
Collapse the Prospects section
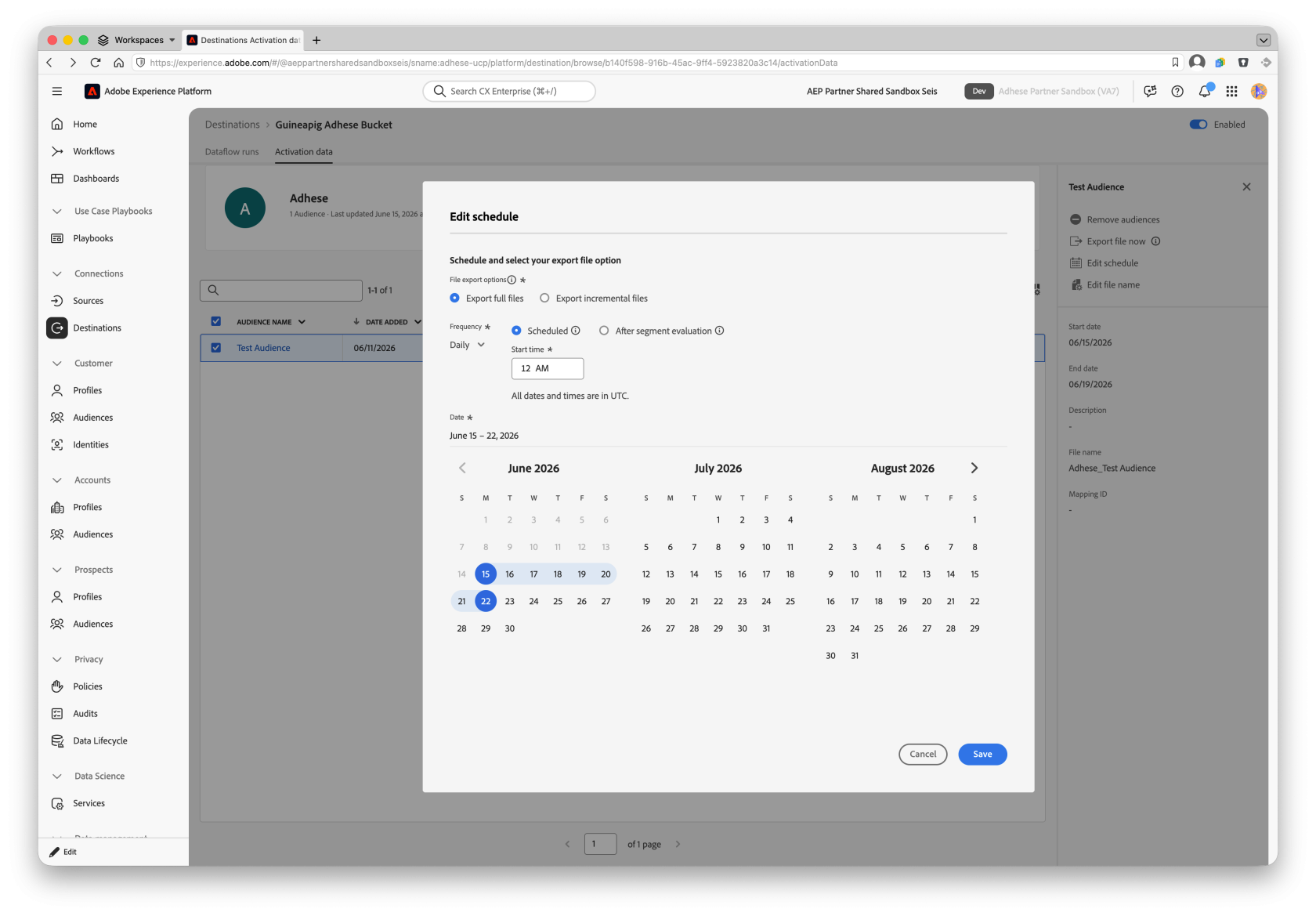coord(56,570)
